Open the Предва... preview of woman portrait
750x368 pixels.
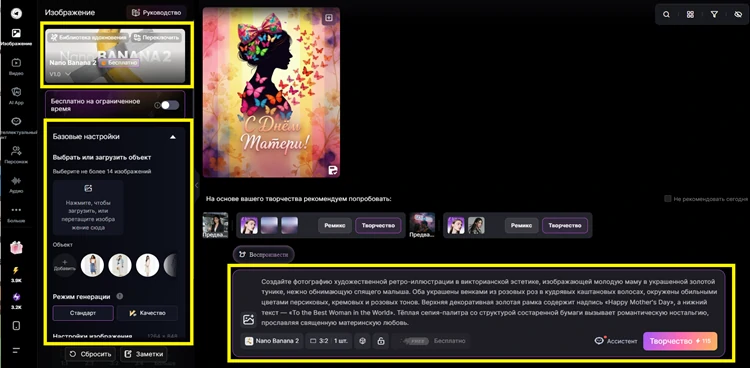pos(215,225)
